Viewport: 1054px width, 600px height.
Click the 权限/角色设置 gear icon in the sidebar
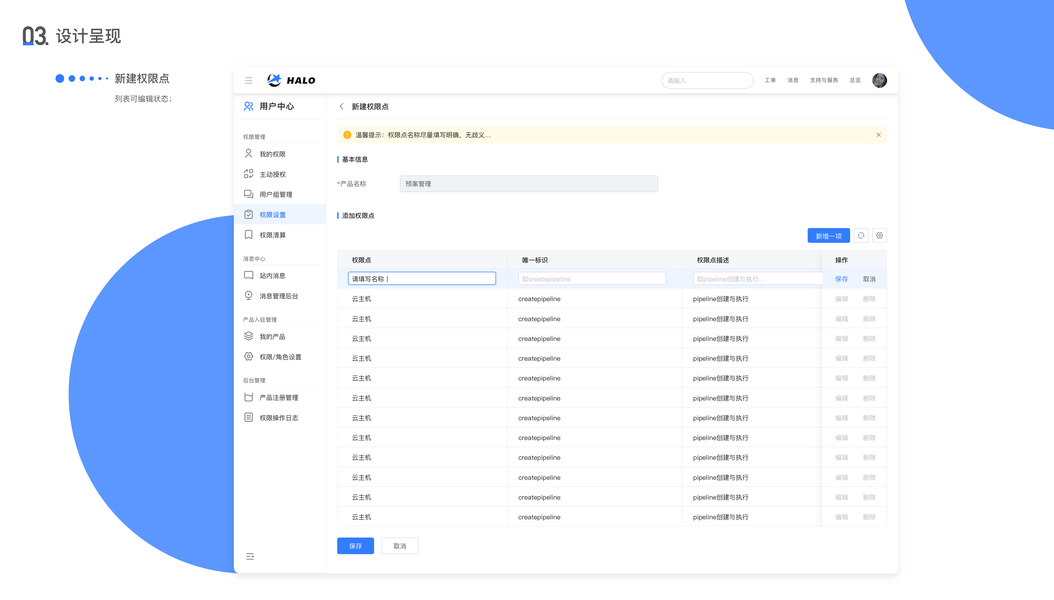click(249, 357)
